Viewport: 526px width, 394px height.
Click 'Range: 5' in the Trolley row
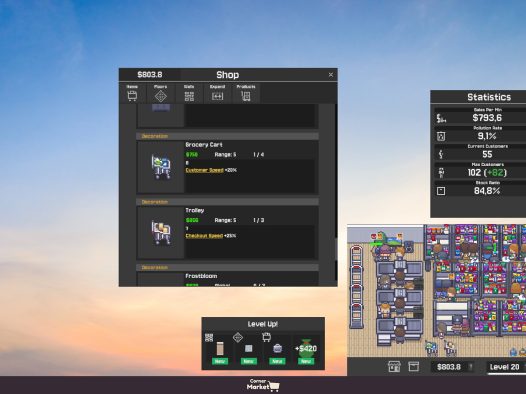[225, 220]
